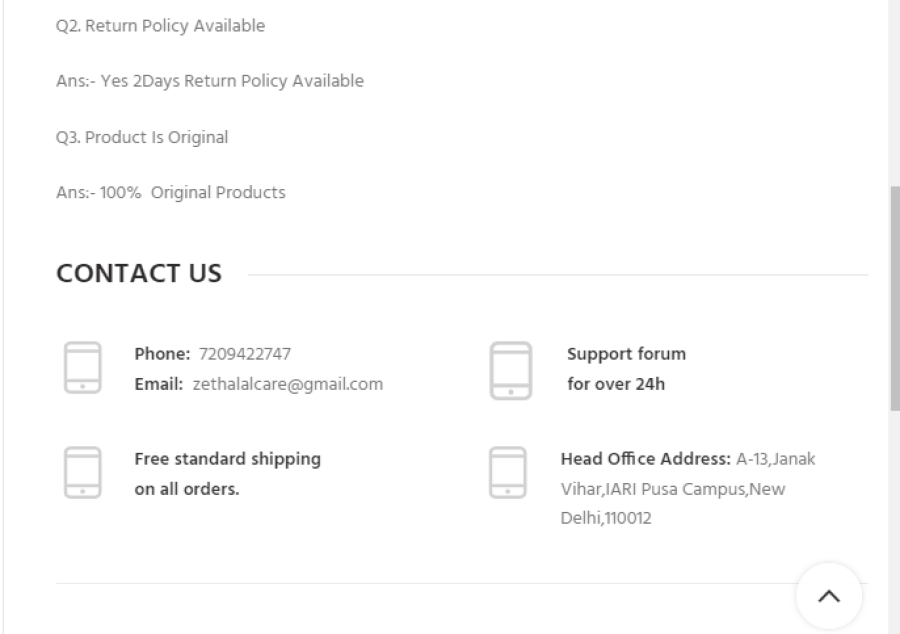Click the phone number 7209422747

point(245,354)
